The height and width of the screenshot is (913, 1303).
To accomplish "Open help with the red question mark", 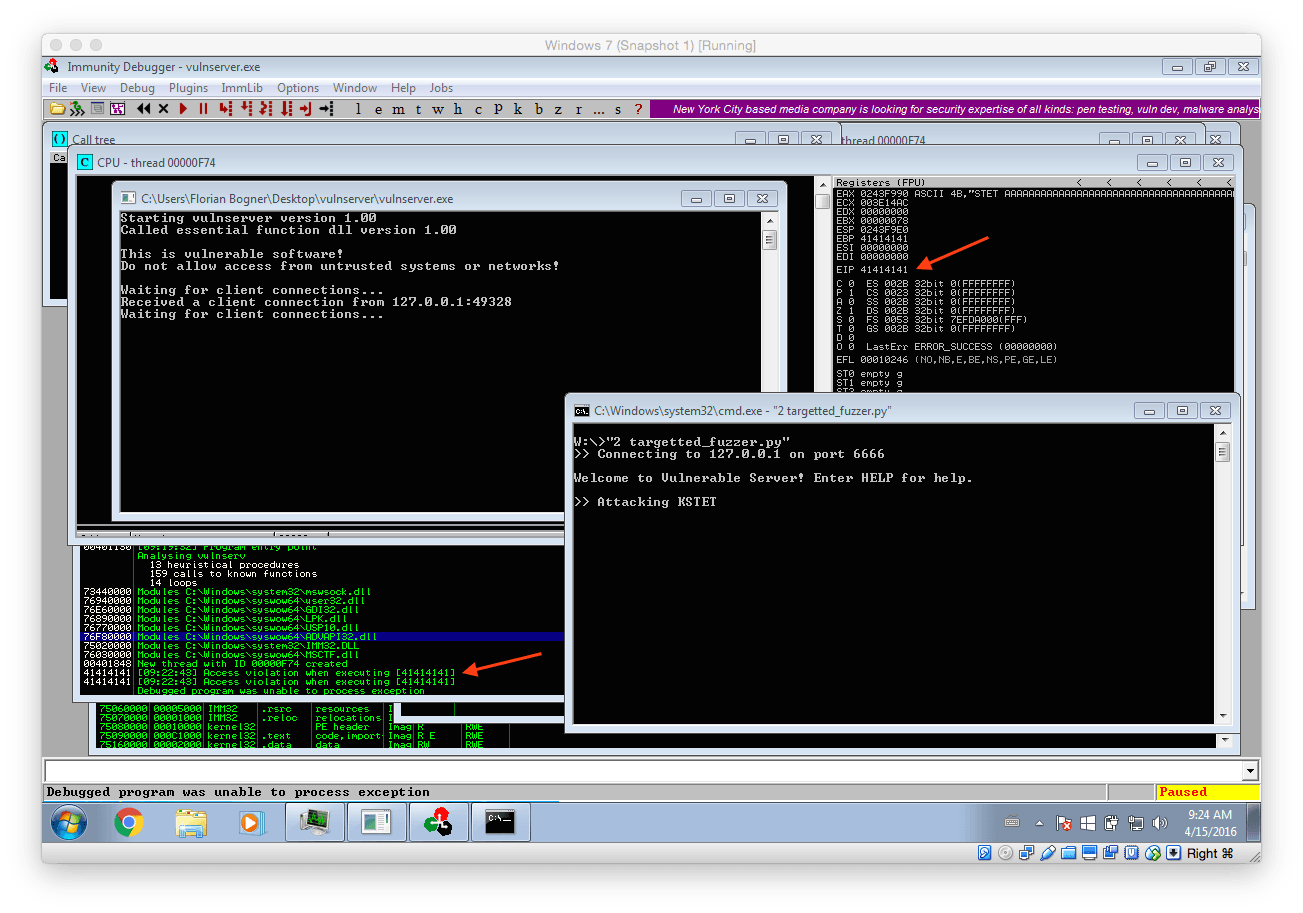I will (x=638, y=109).
